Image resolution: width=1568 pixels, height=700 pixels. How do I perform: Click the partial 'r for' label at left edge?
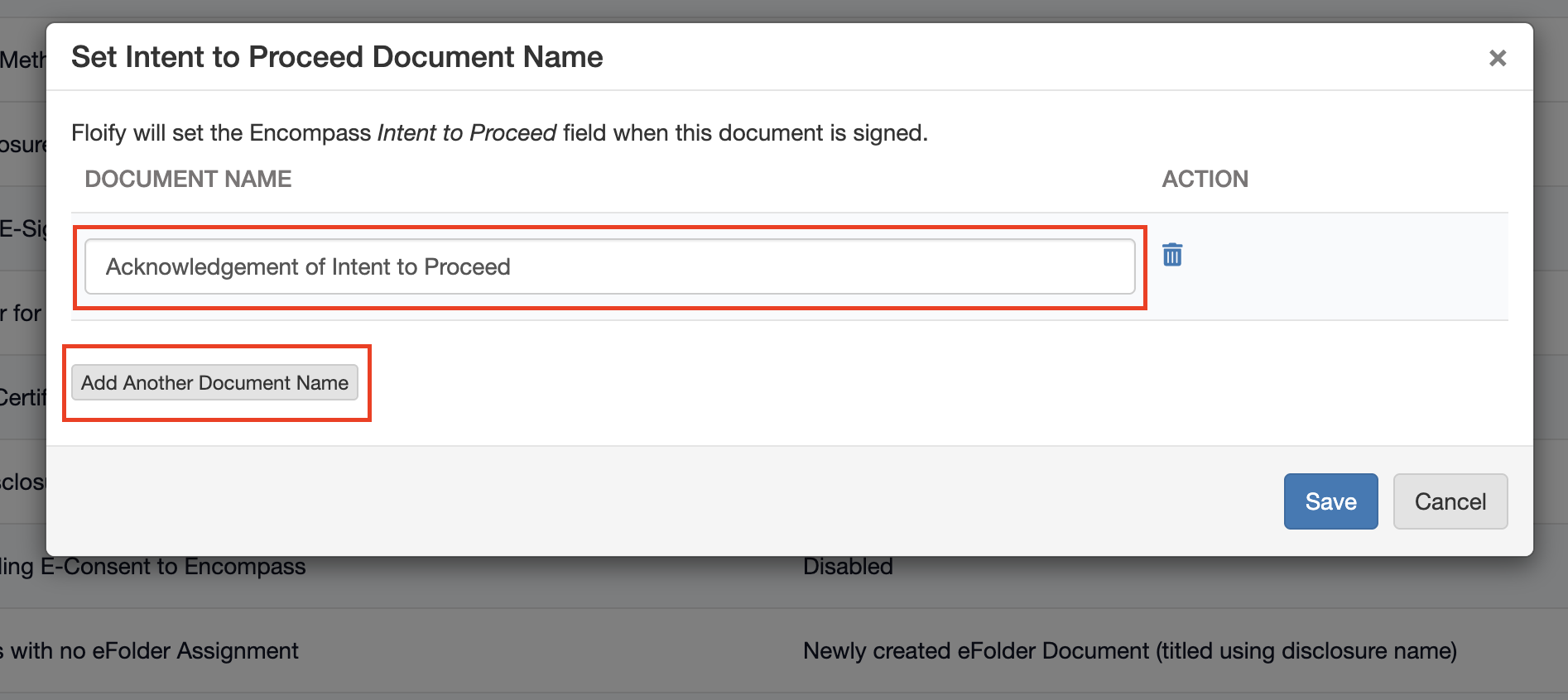pyautogui.click(x=21, y=314)
